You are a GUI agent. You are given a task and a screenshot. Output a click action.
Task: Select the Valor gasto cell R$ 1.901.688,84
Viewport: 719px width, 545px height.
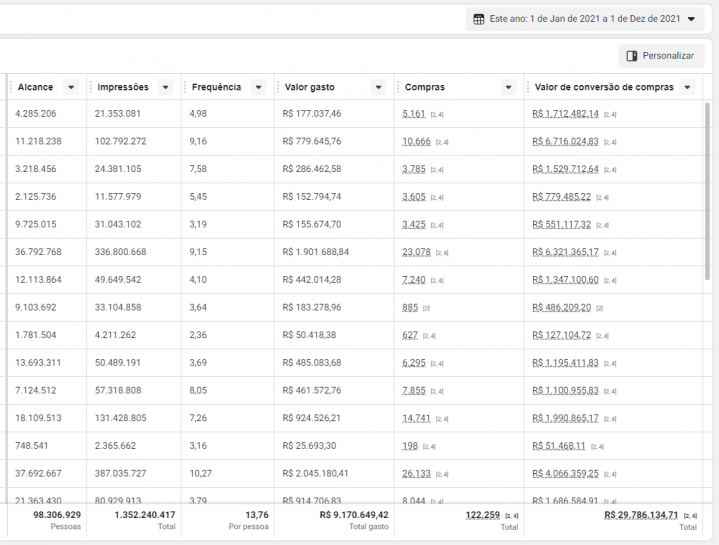coord(316,252)
